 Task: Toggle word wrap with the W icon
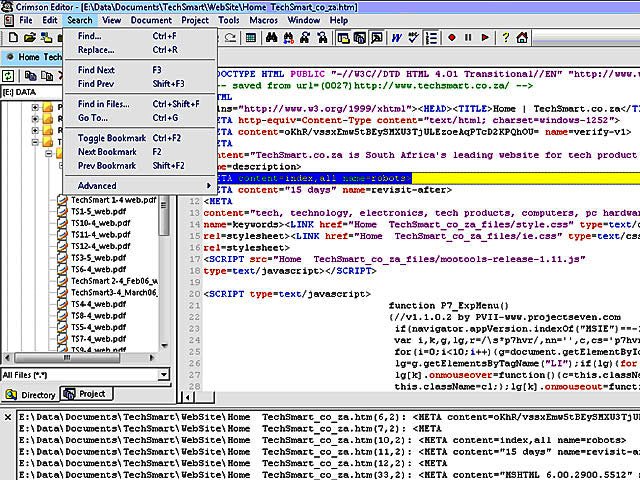[x=397, y=38]
